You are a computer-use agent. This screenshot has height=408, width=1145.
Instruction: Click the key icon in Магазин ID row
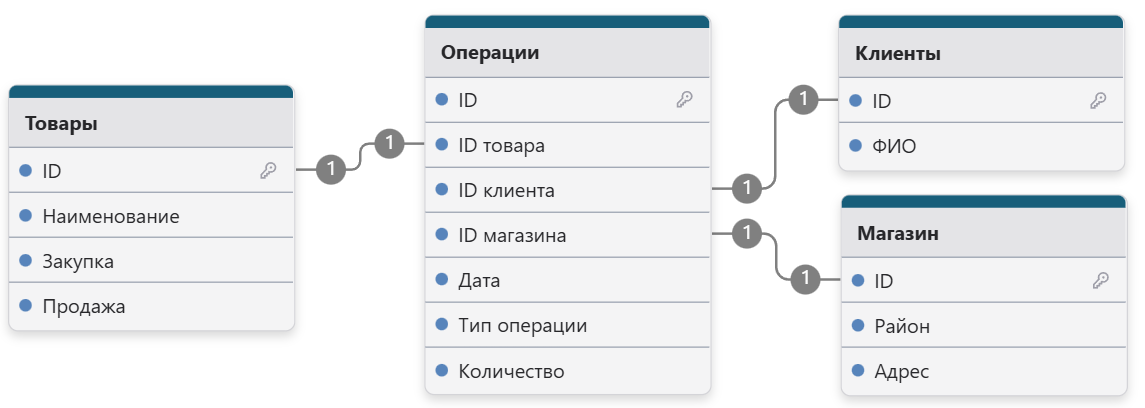click(x=1100, y=280)
